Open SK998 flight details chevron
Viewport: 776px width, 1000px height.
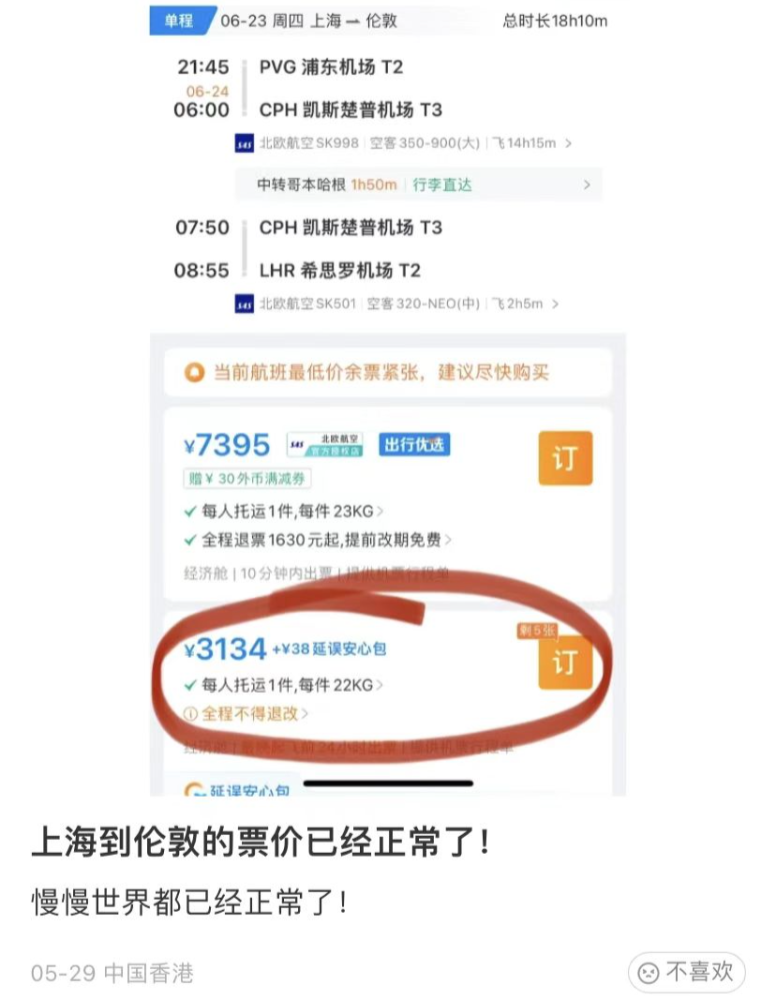568,143
